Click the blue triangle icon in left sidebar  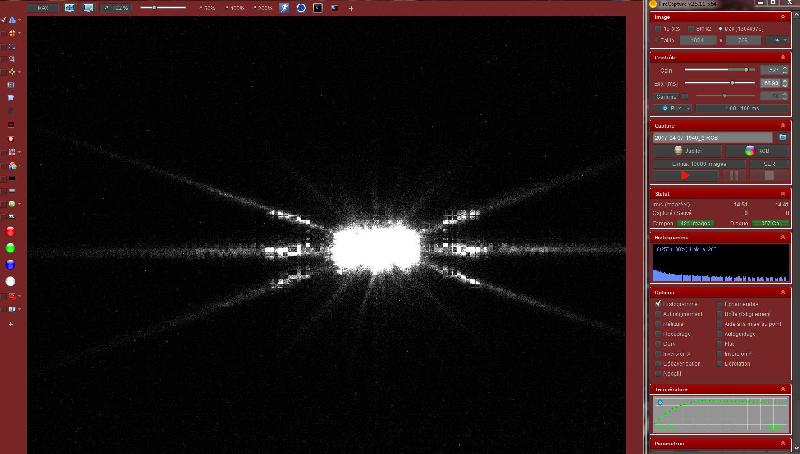(12, 20)
